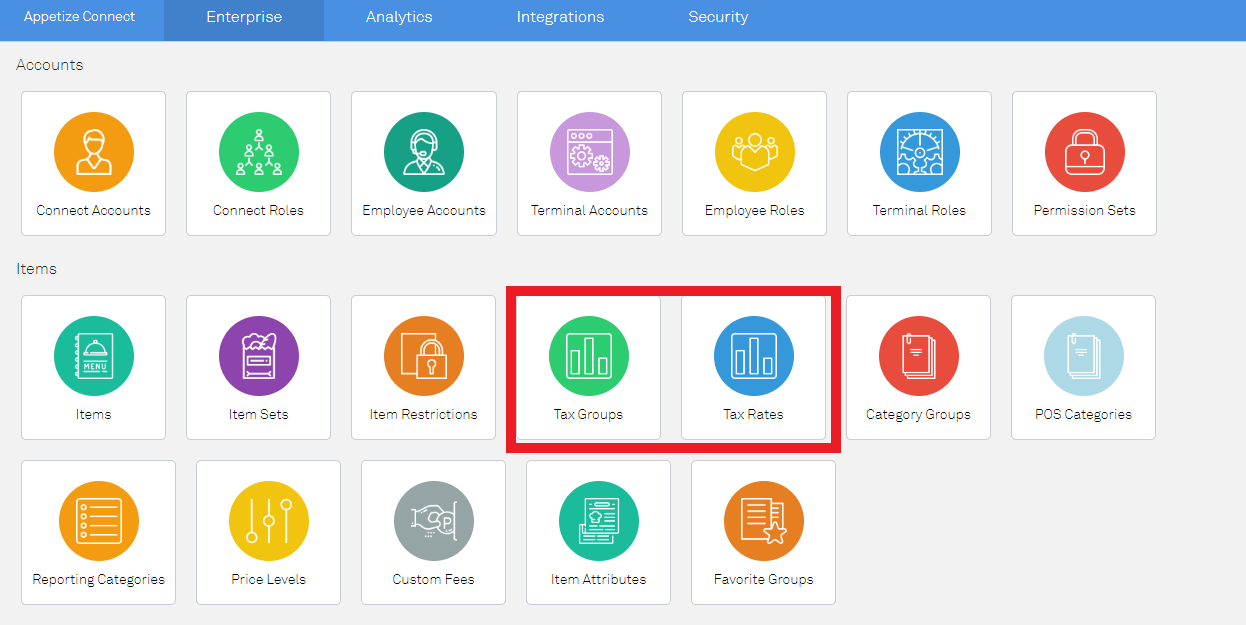Image resolution: width=1246 pixels, height=625 pixels.
Task: Click the Tax Rates blue icon
Action: 754,356
